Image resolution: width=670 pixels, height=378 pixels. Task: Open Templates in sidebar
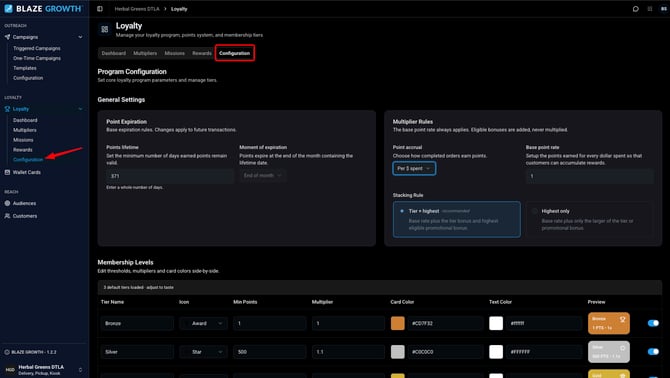click(24, 68)
